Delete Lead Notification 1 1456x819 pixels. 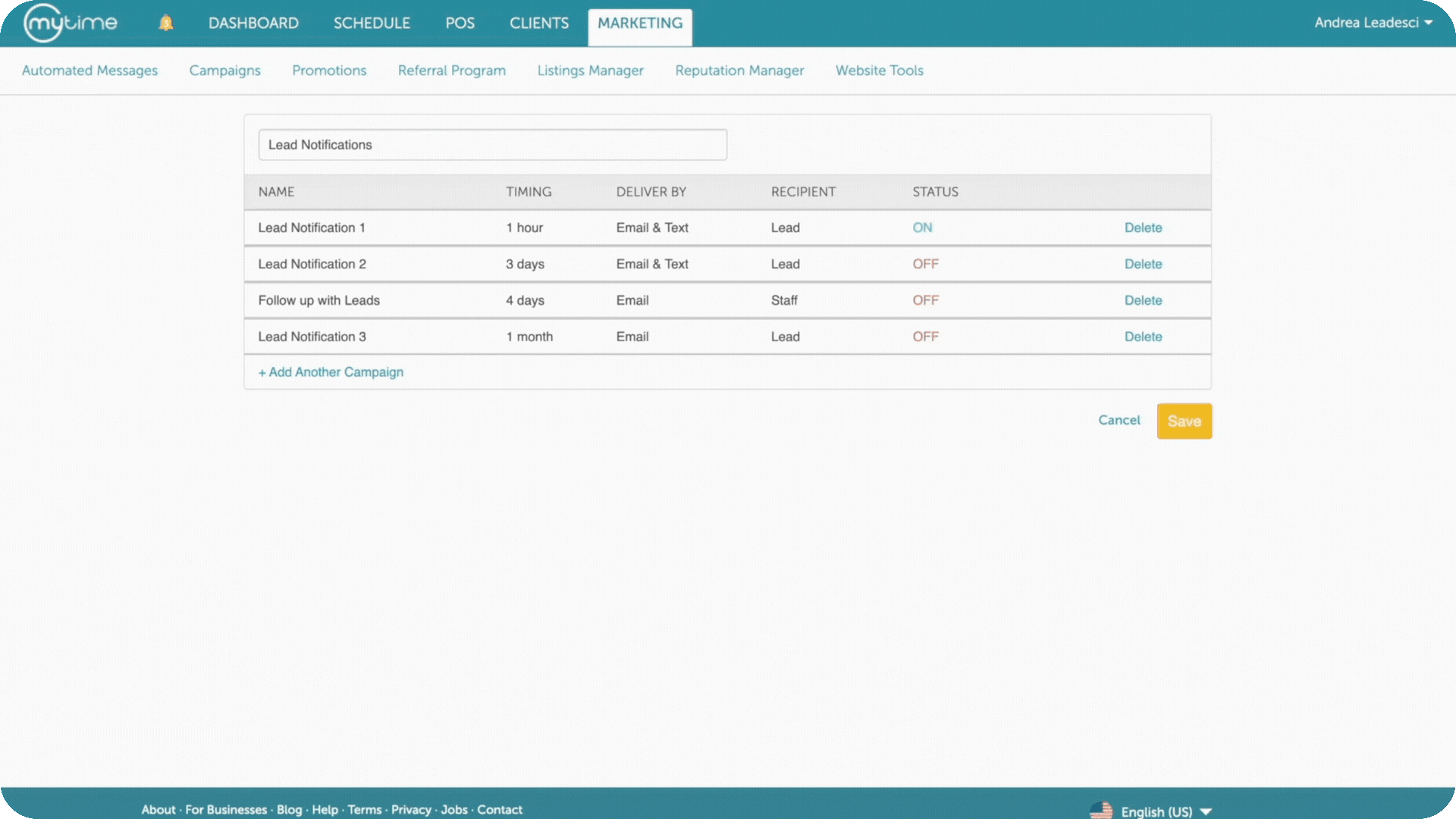(1143, 227)
